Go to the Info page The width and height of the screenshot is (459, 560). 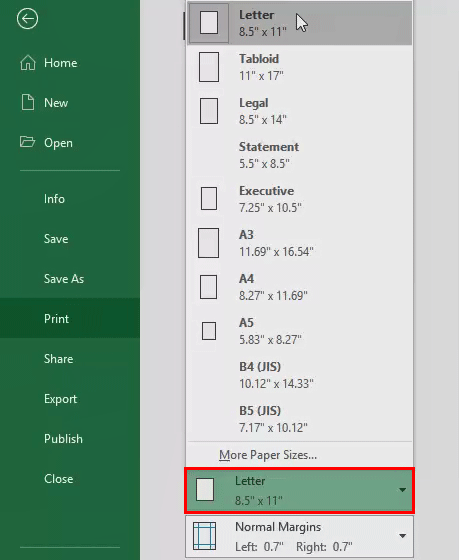[x=70, y=199]
